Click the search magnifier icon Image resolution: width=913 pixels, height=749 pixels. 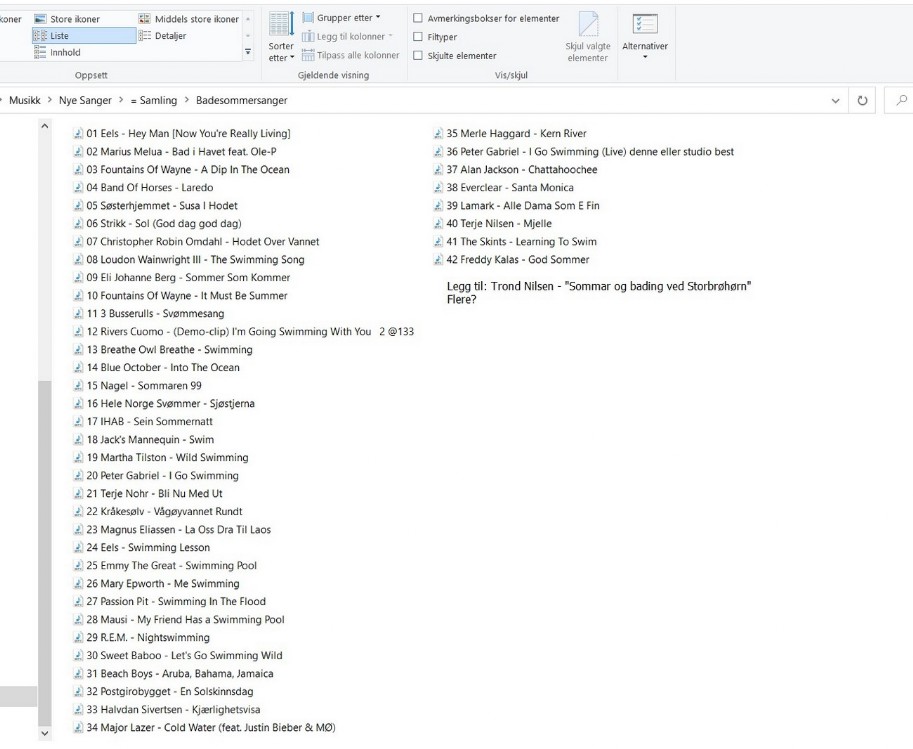point(902,100)
